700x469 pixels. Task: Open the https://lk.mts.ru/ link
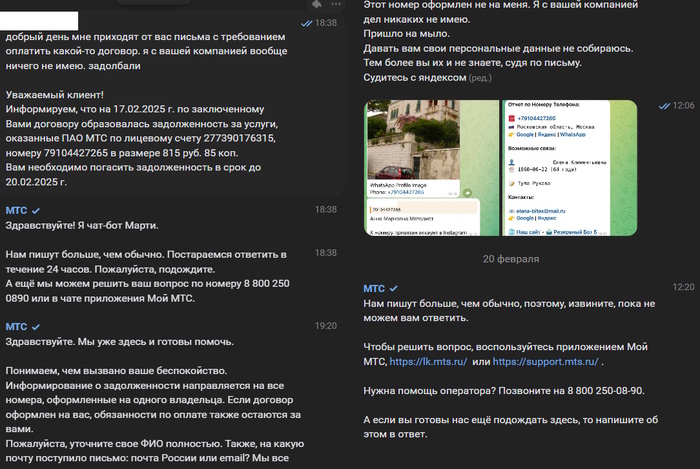(428, 361)
